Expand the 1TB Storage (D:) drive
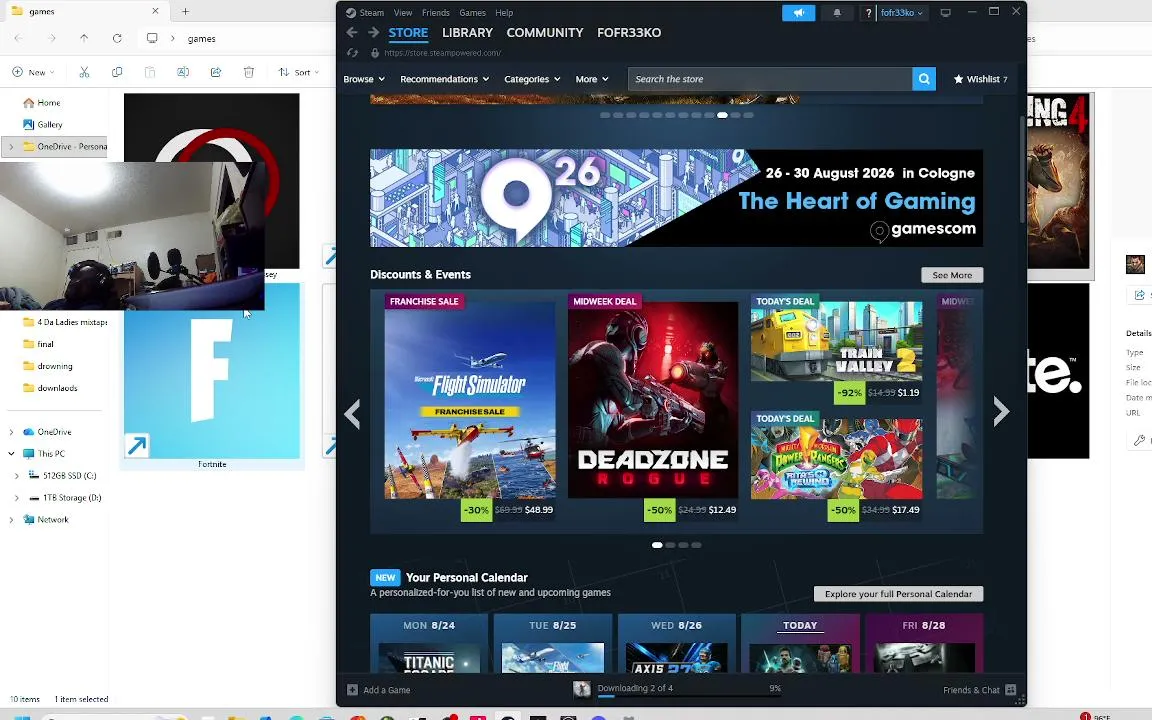This screenshot has height=720, width=1152. (17, 498)
